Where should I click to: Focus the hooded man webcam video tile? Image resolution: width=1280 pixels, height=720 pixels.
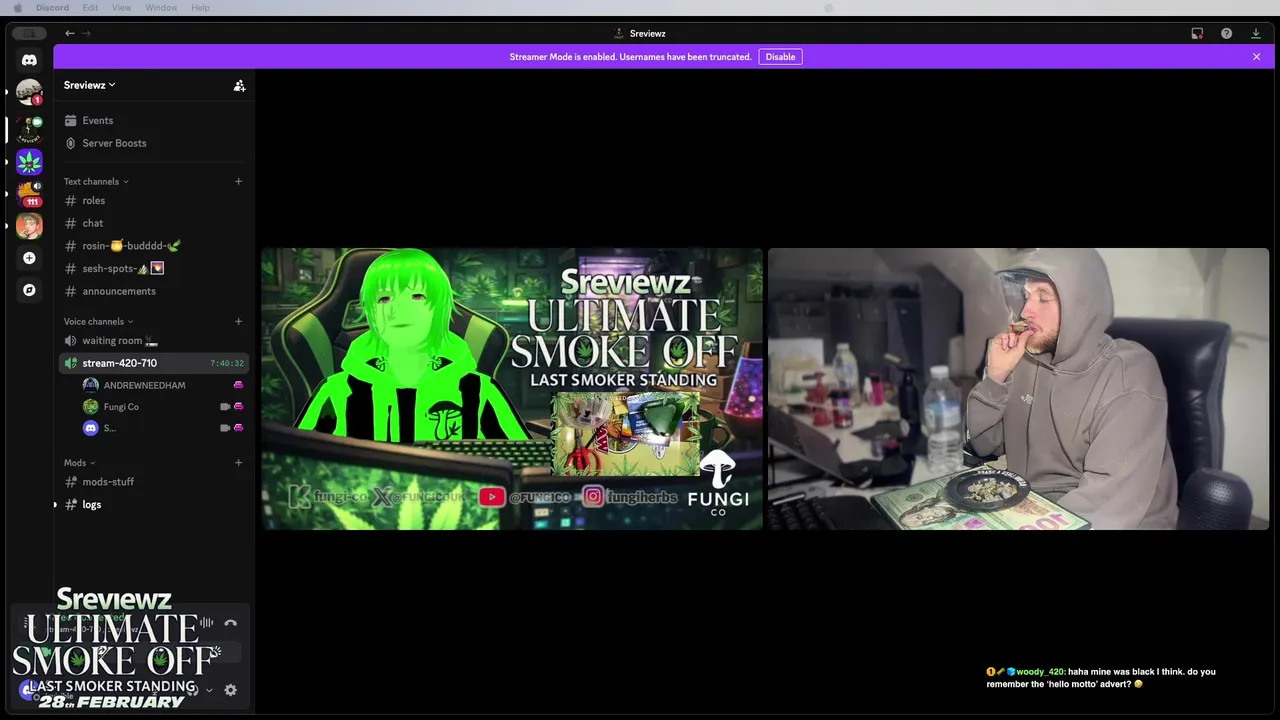(1018, 389)
